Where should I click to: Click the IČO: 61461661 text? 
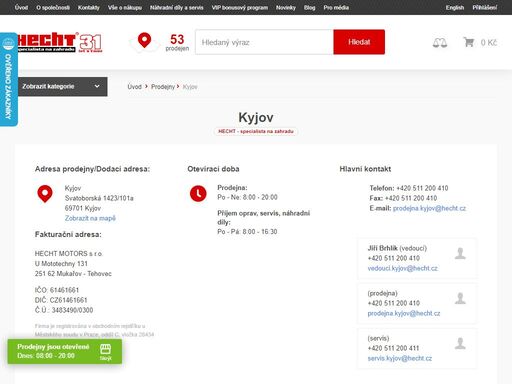click(57, 290)
